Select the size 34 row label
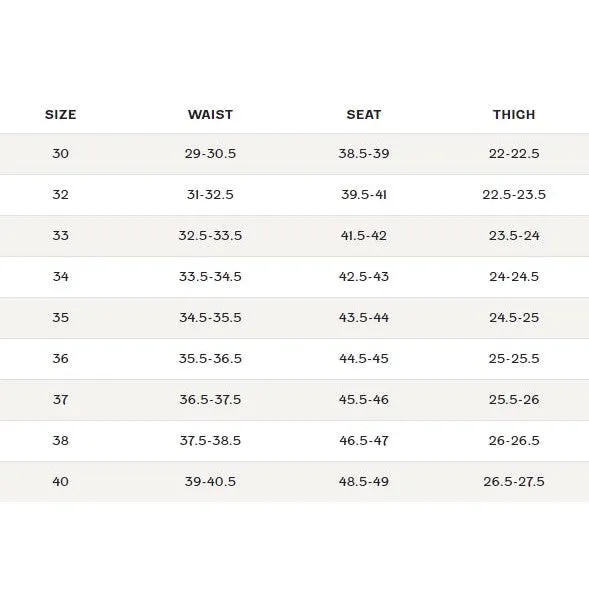This screenshot has width=589, height=589. click(60, 276)
